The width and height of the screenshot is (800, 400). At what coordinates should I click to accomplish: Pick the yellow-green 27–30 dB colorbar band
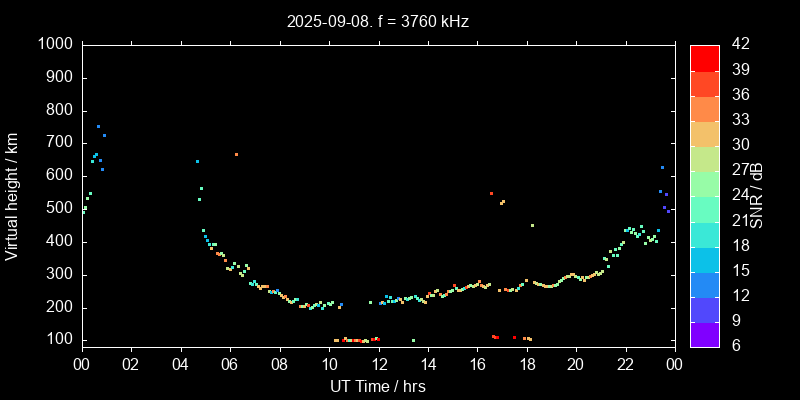point(704,158)
